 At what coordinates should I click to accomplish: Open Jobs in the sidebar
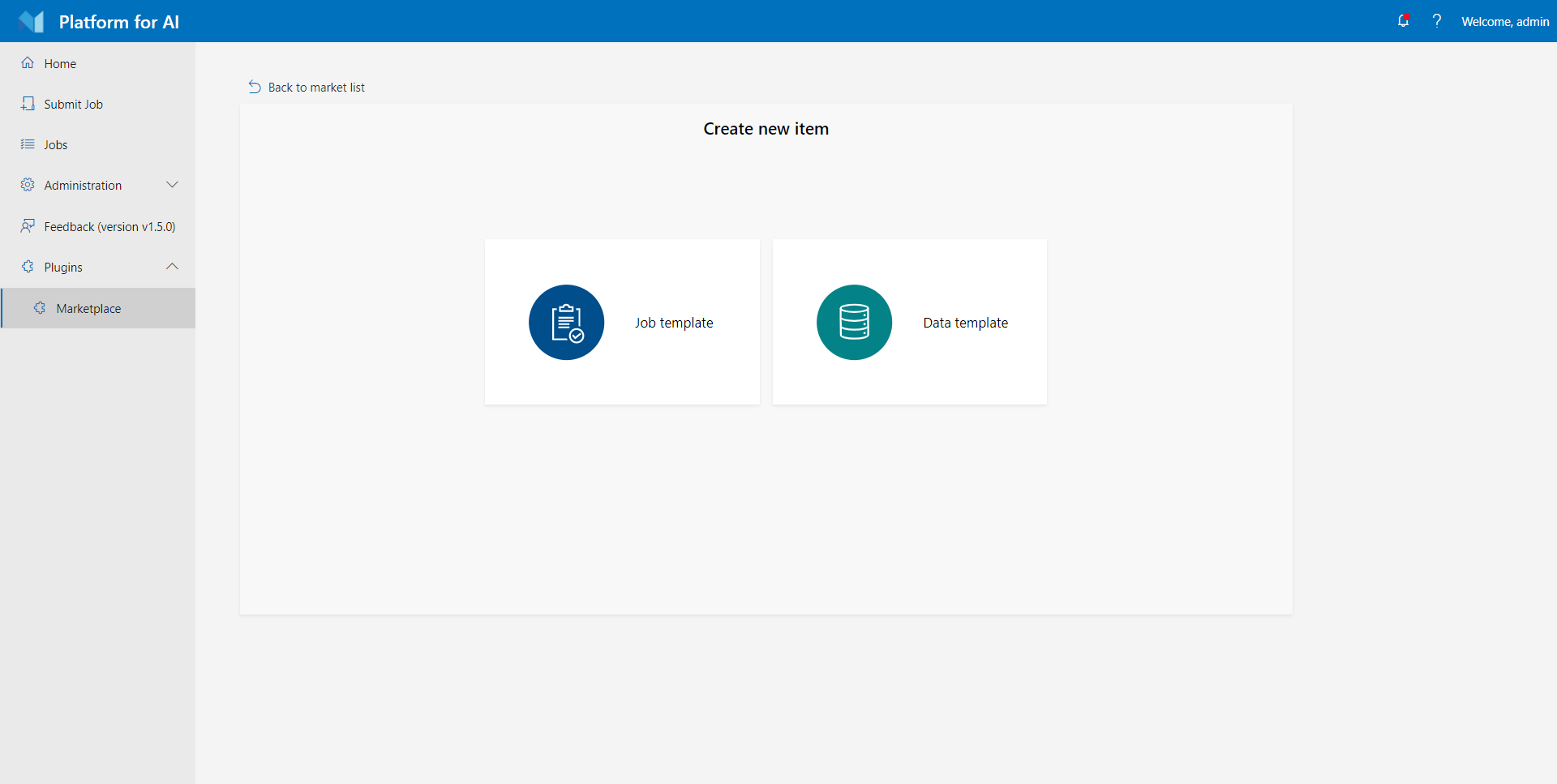pos(97,144)
